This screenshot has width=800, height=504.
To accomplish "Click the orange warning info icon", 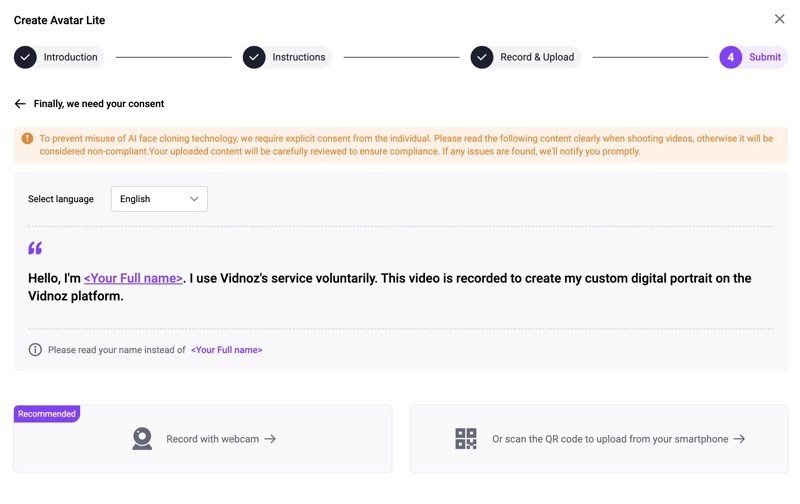I will [x=27, y=139].
